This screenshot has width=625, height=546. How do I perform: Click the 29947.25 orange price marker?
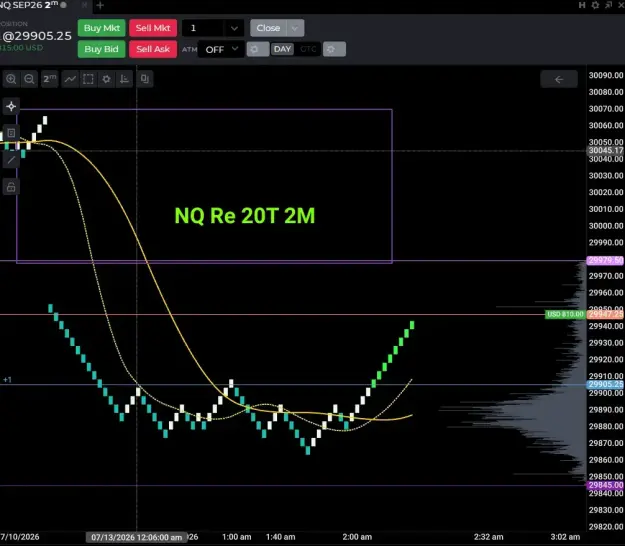[605, 314]
